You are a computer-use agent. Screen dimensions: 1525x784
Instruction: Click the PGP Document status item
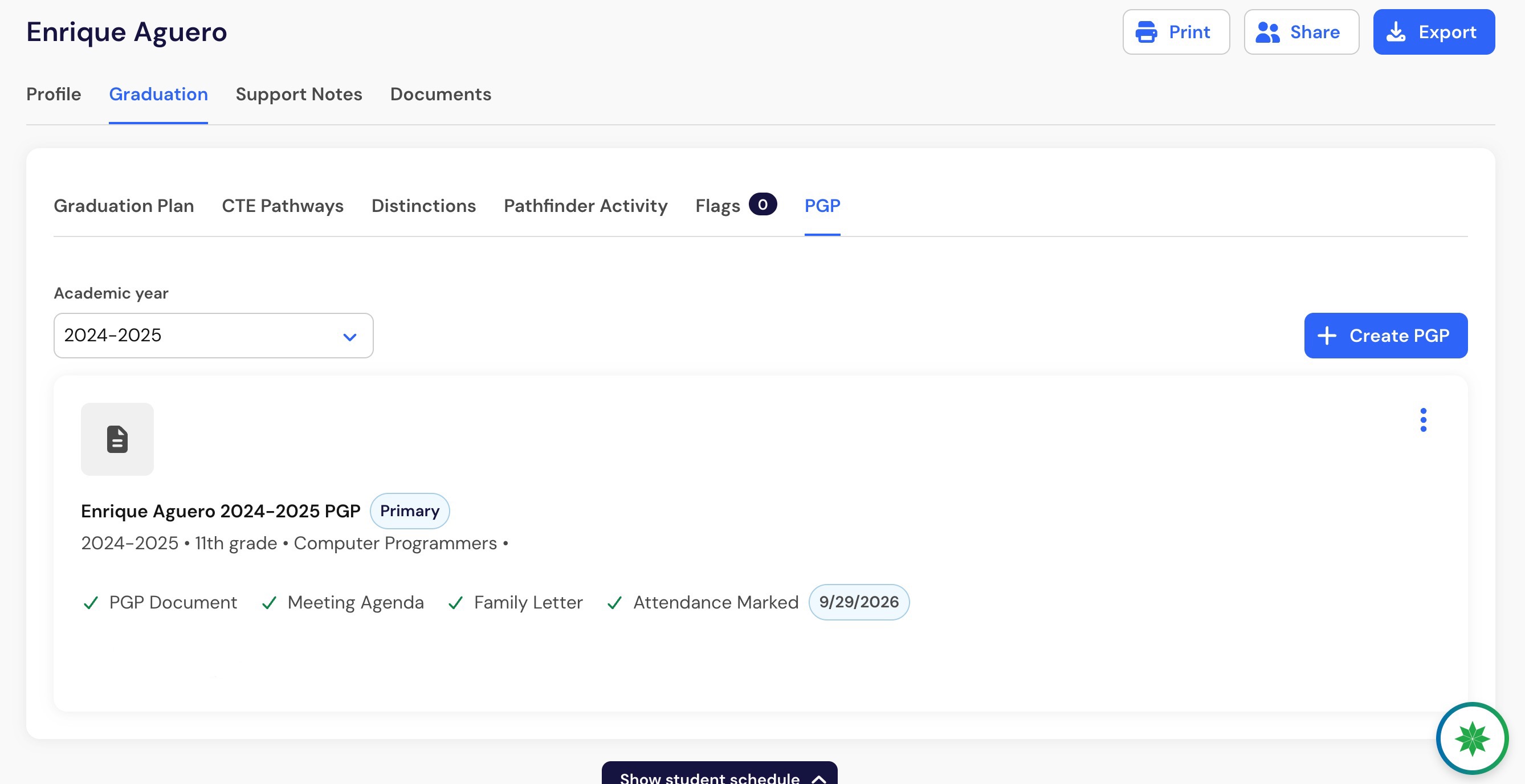click(160, 602)
